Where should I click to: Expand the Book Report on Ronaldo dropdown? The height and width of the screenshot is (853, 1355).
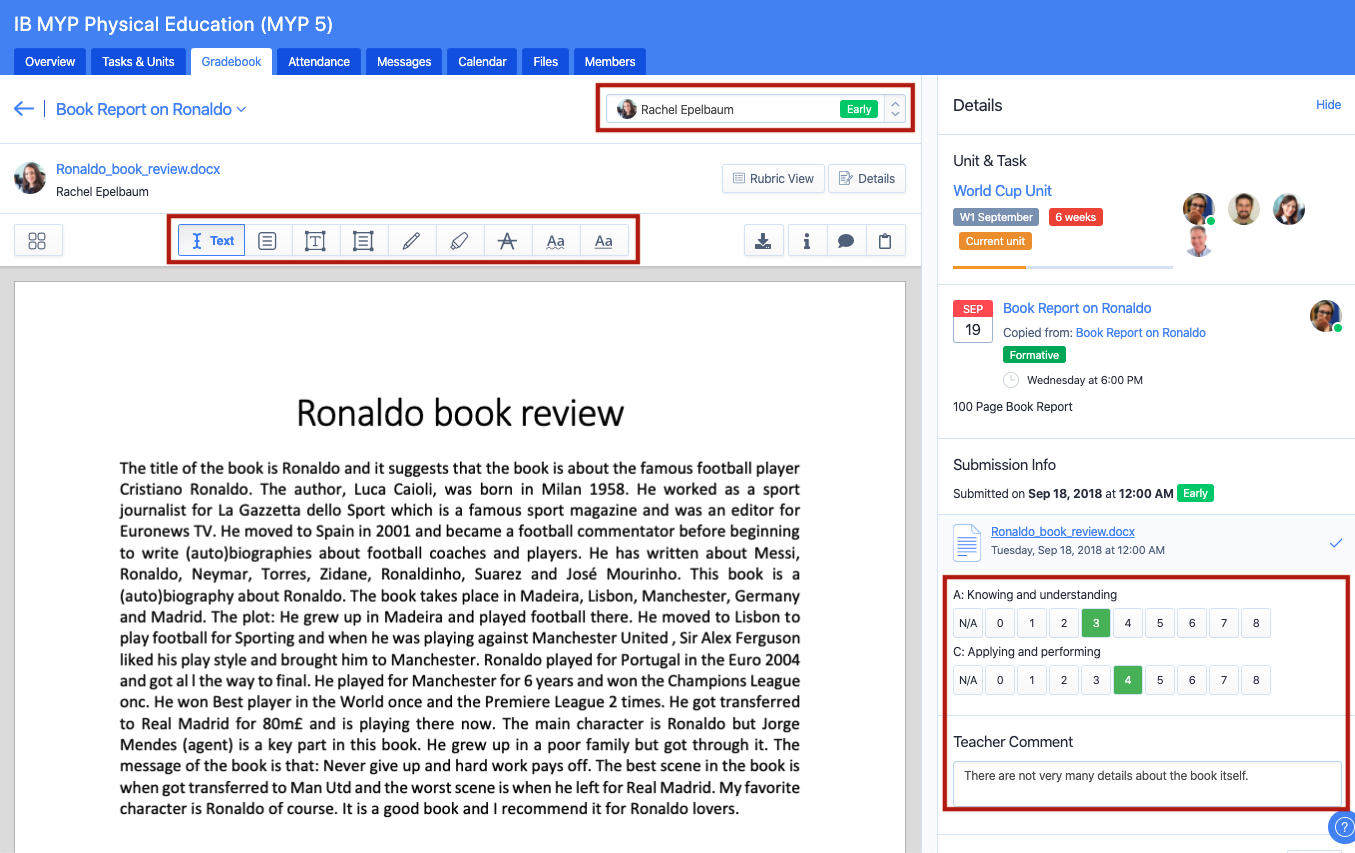[151, 109]
